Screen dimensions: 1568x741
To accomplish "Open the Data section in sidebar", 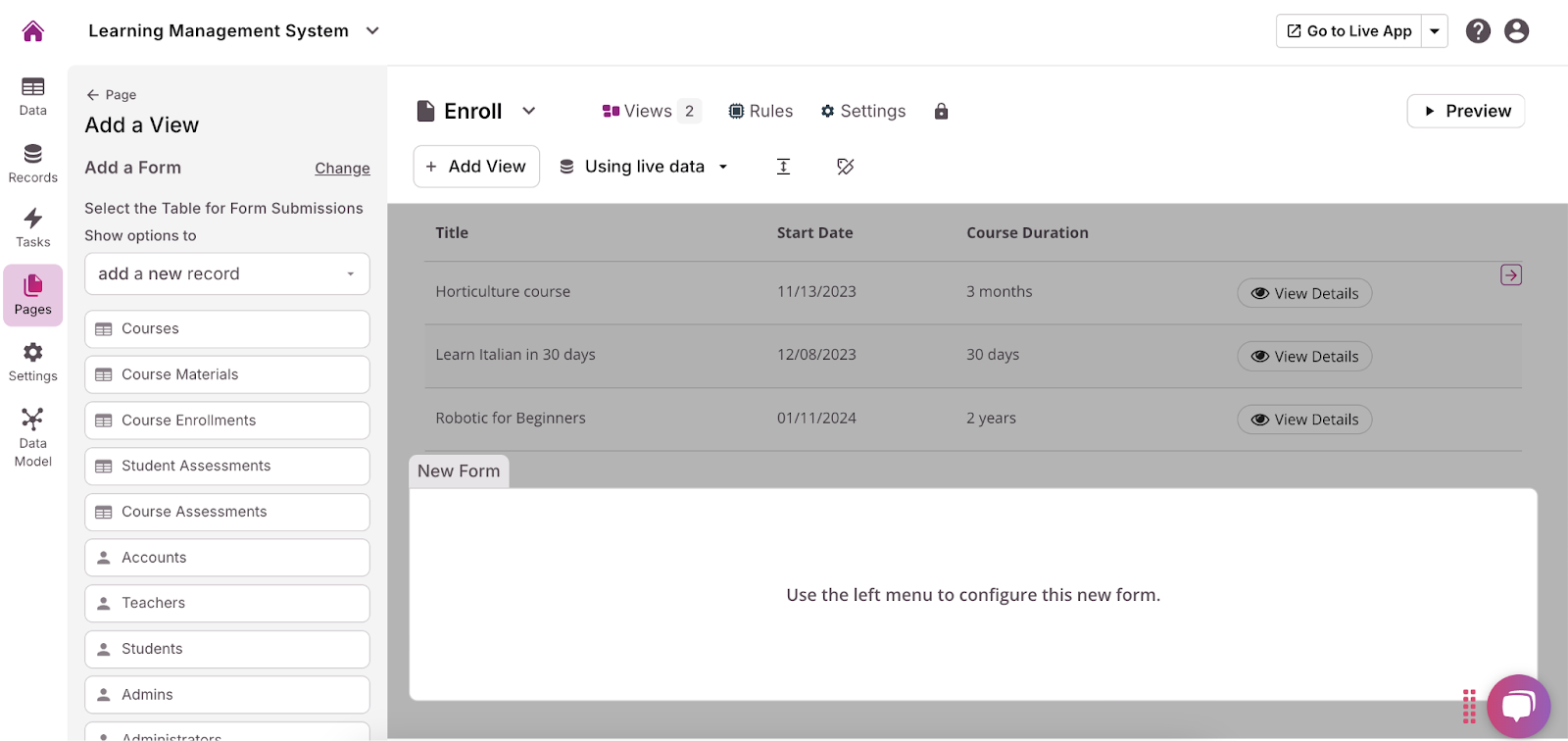I will click(32, 96).
